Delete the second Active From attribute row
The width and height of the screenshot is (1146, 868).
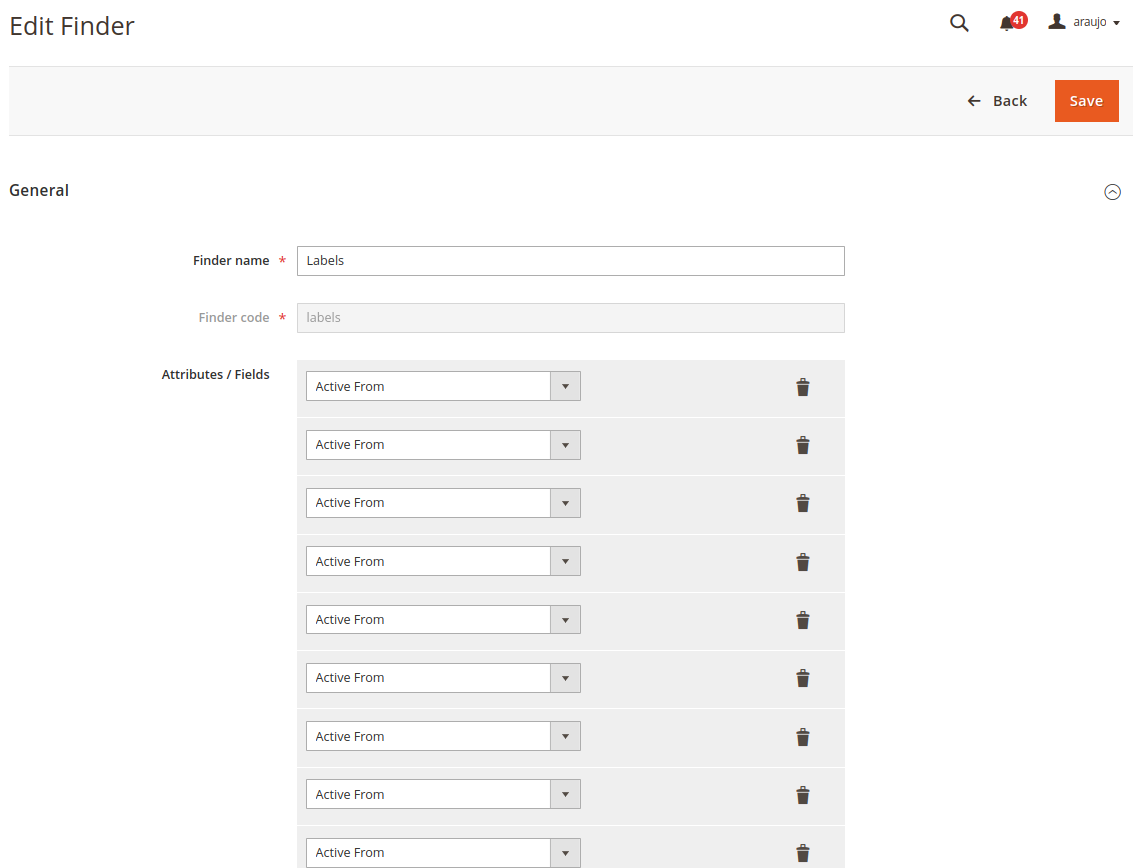[x=802, y=445]
